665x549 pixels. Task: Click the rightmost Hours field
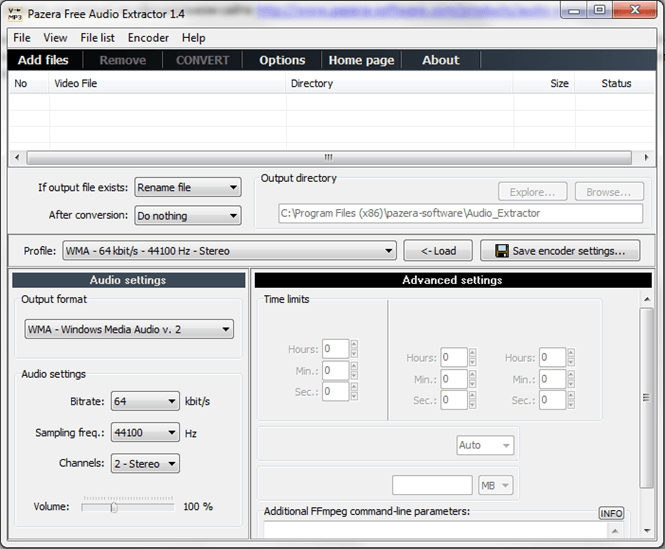point(552,357)
